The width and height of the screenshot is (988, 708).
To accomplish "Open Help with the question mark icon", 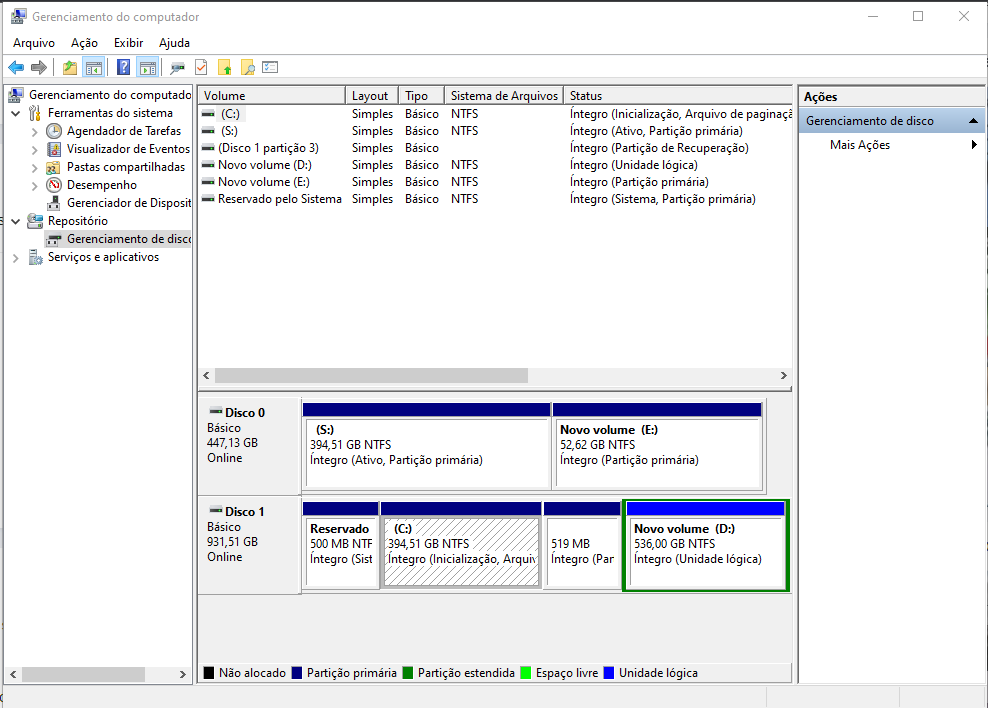I will pos(124,67).
